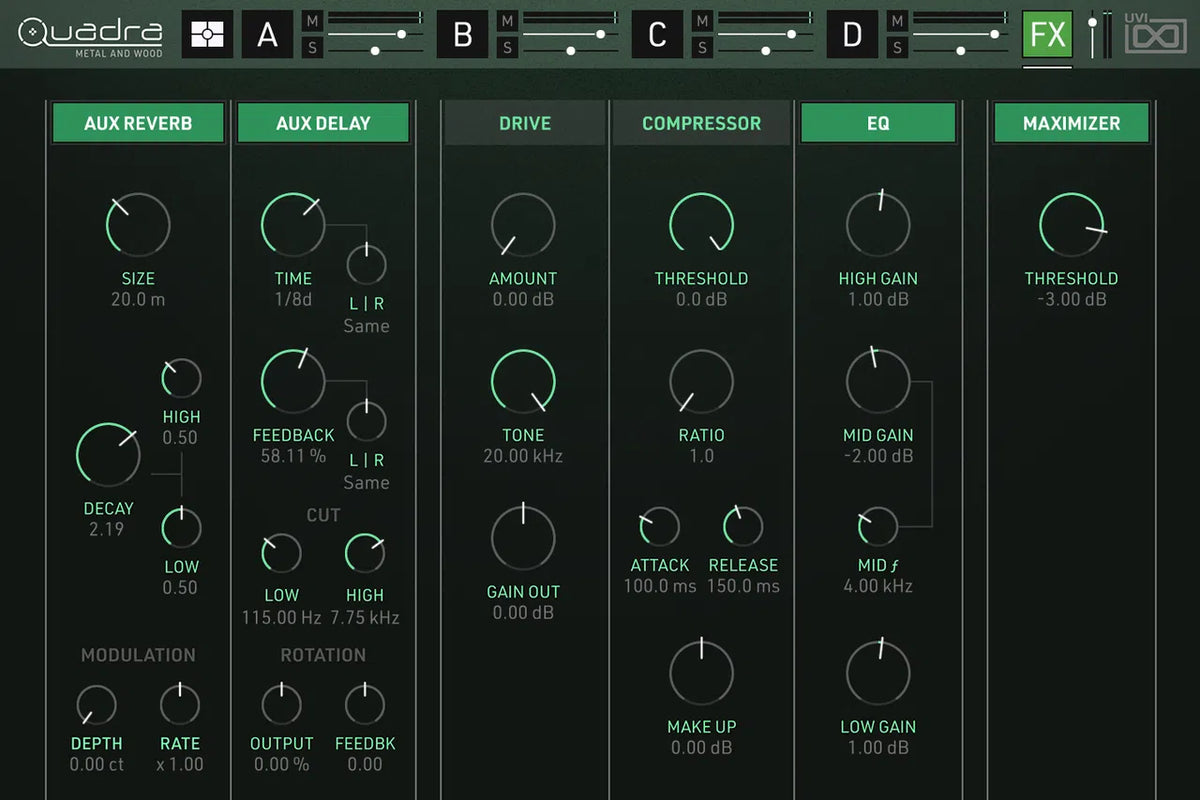
Task: Click the Aux Delay Feedback knob
Action: pos(293,382)
